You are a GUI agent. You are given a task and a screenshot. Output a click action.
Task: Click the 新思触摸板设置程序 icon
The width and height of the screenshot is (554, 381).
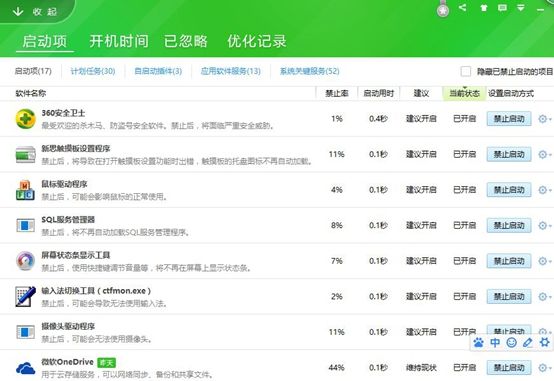(25, 154)
